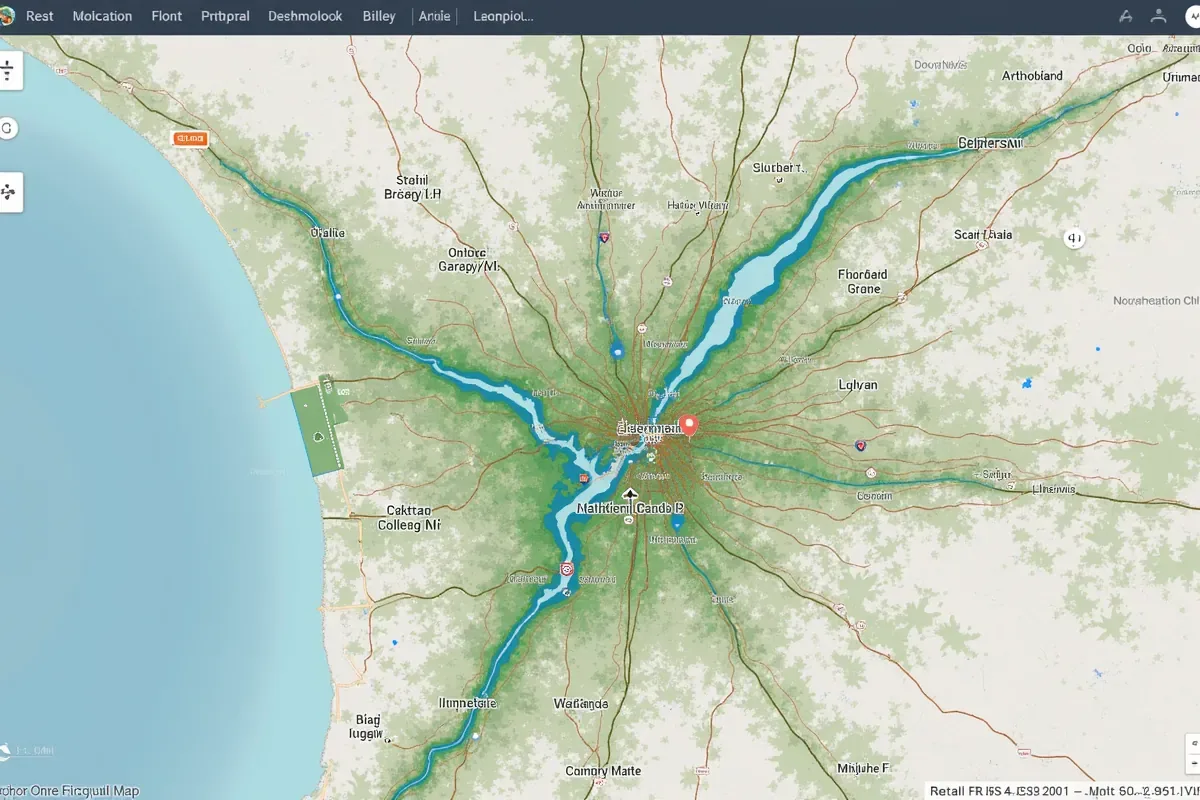Viewport: 1200px width, 800px height.
Task: Select the red location pin marker
Action: [687, 426]
